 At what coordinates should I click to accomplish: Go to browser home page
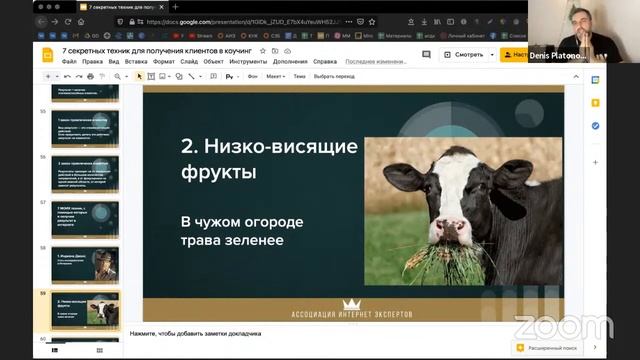click(81, 22)
